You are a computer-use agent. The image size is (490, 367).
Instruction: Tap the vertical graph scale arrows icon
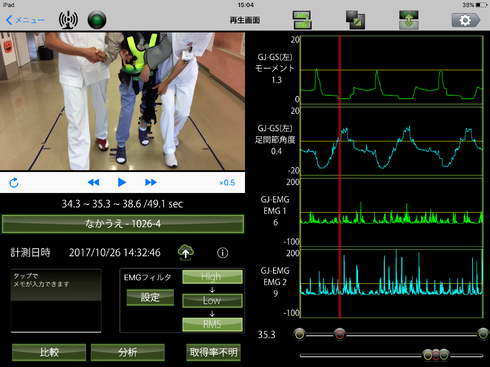pyautogui.click(x=409, y=20)
